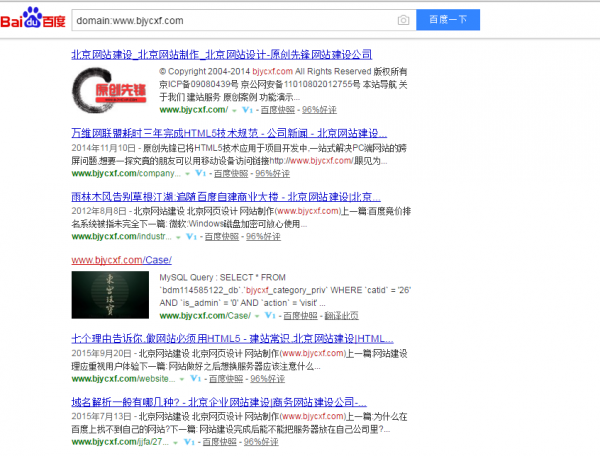Image resolution: width=600 pixels, height=456 pixels.
Task: Open image search via camera icon
Action: click(403, 19)
